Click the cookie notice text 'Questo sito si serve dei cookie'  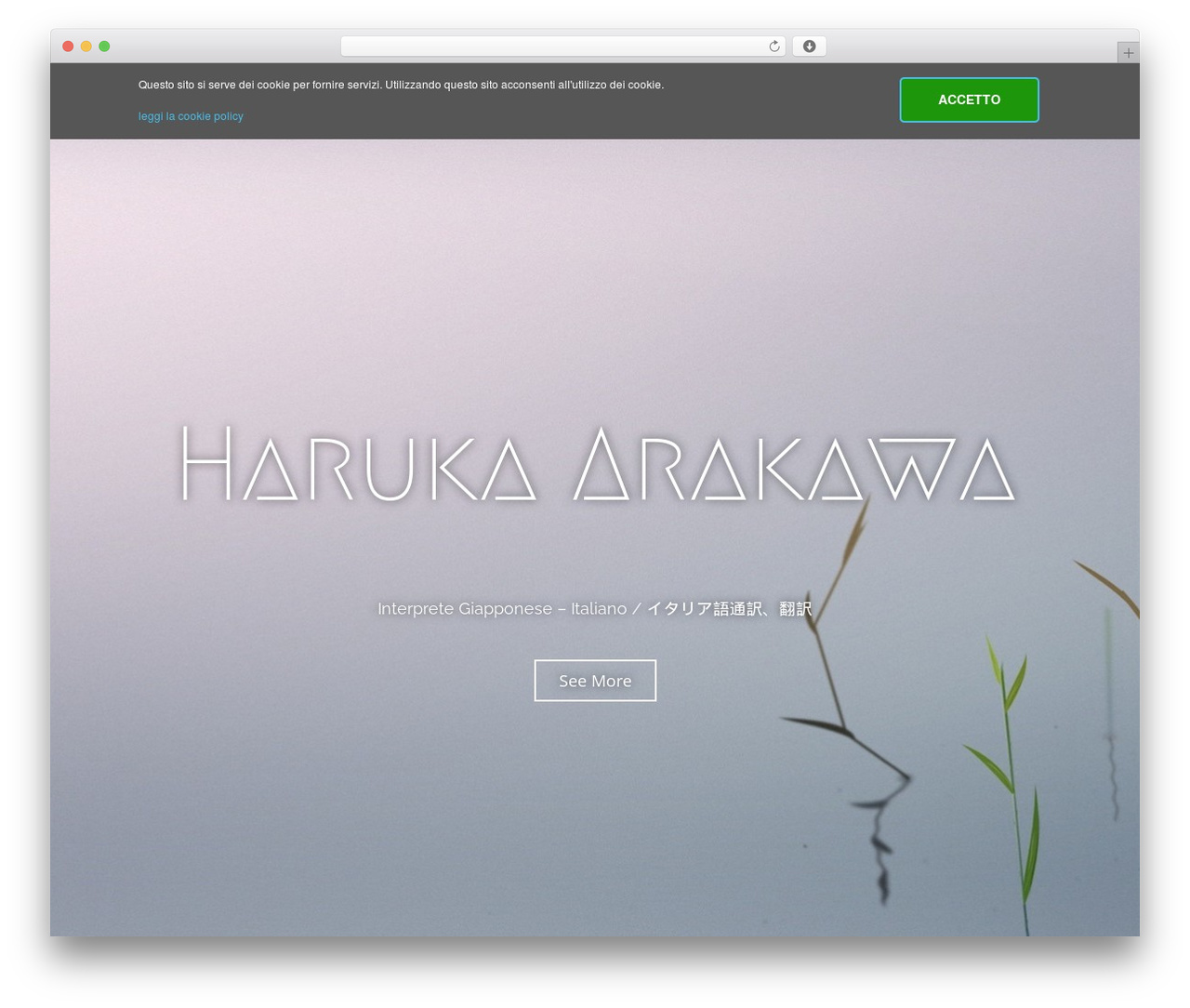[x=213, y=85]
